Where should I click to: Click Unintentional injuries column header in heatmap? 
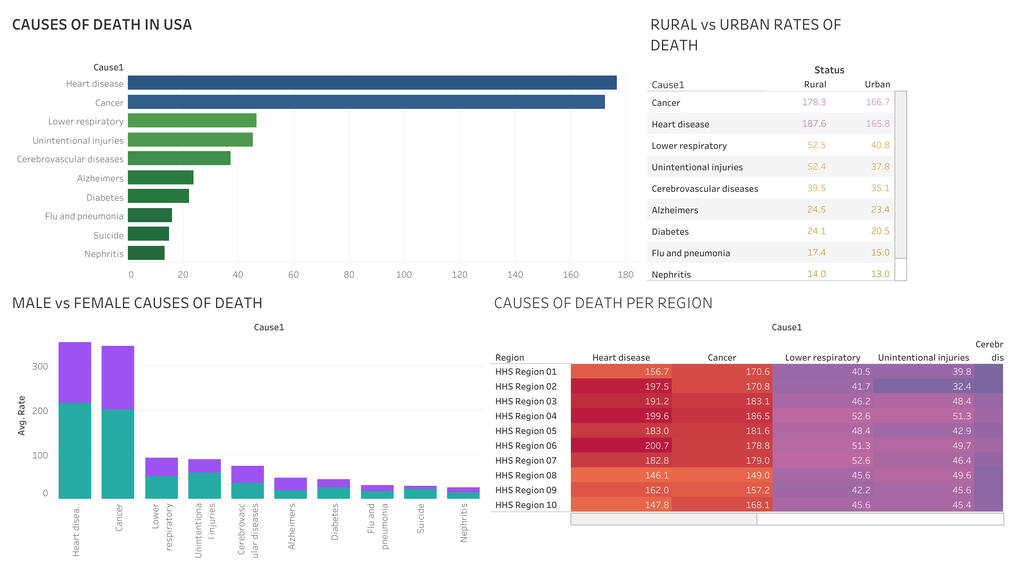click(x=923, y=358)
